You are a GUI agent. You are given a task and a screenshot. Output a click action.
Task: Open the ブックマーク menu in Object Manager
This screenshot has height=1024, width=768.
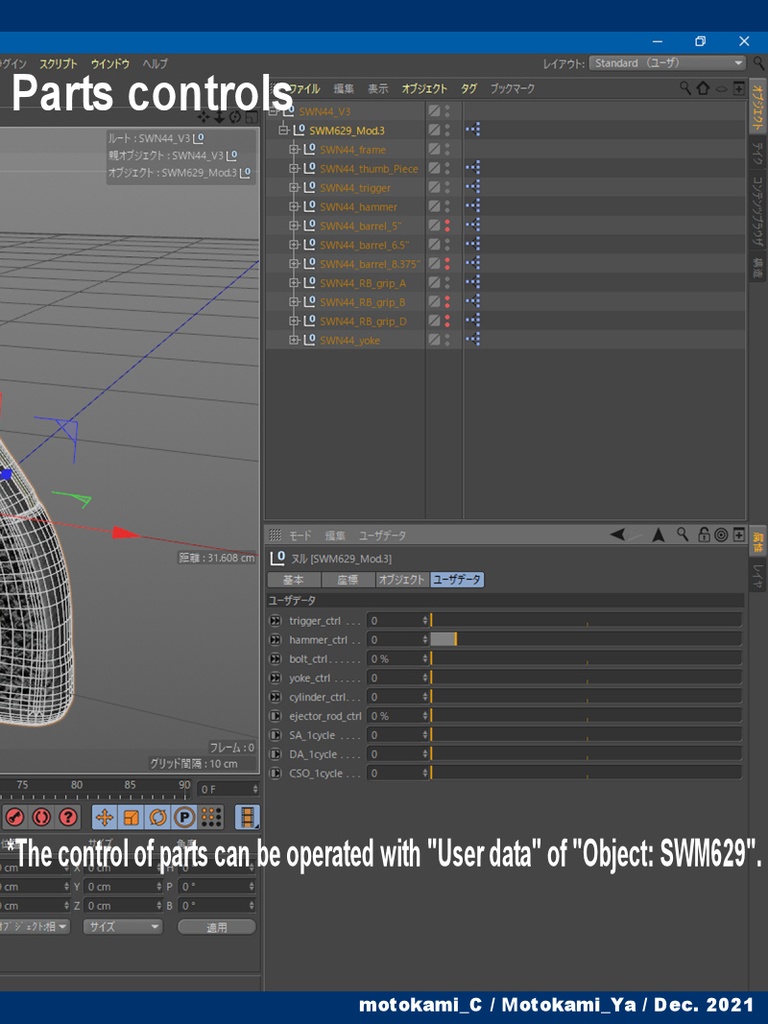pos(512,88)
